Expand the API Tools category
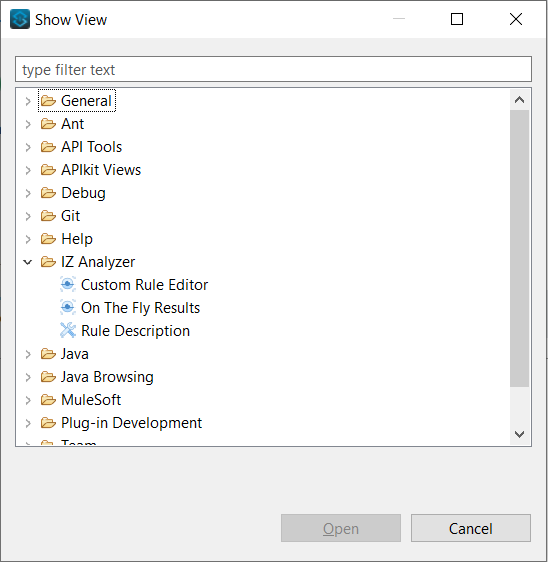 [x=28, y=147]
